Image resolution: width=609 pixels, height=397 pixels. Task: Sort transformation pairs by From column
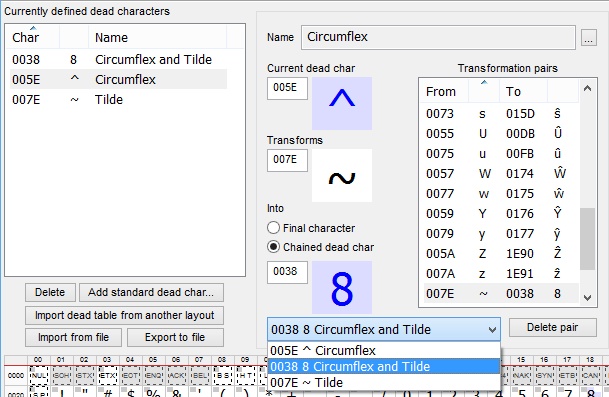(x=444, y=92)
